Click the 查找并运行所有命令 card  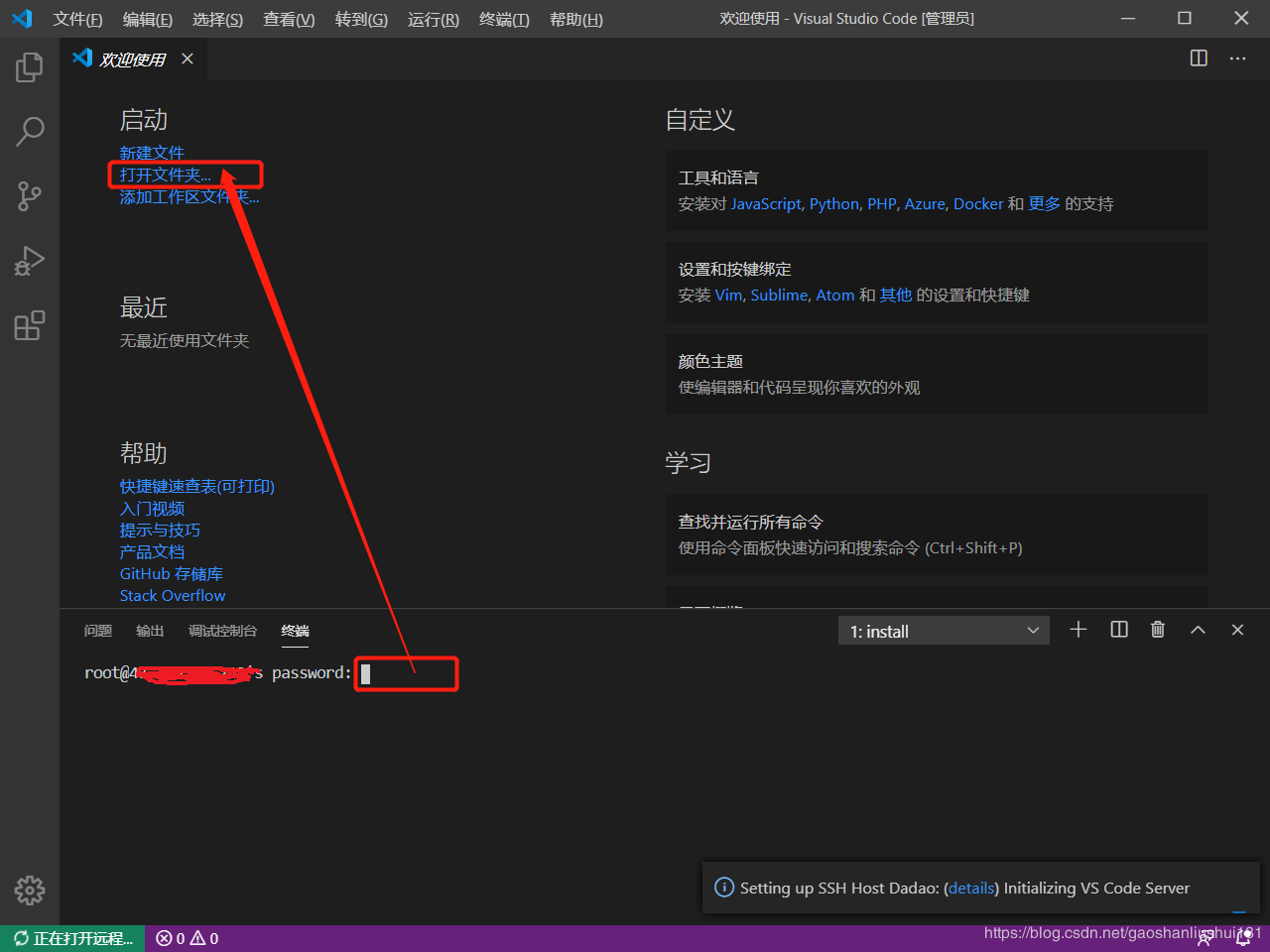click(937, 535)
